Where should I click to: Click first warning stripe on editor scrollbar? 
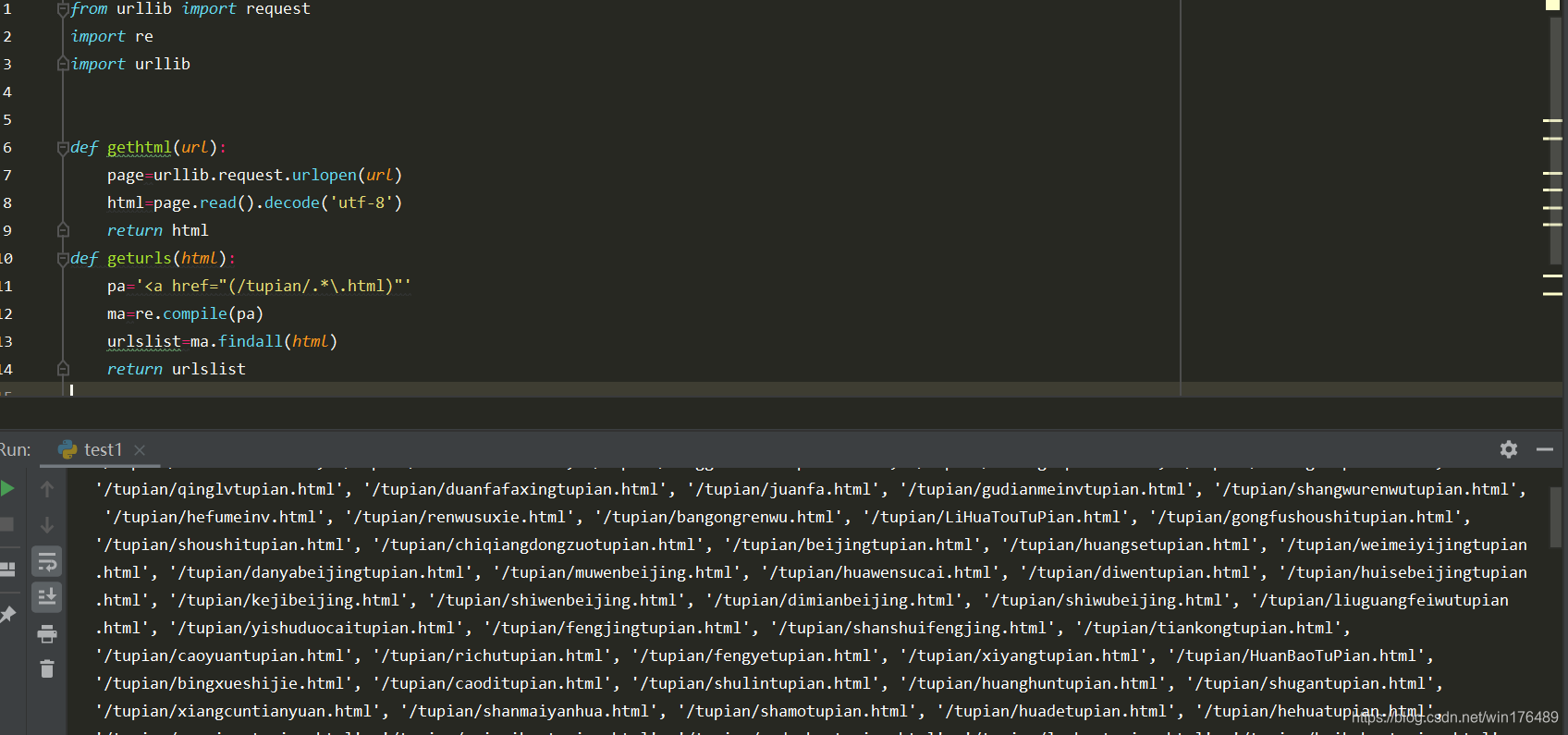[1552, 121]
